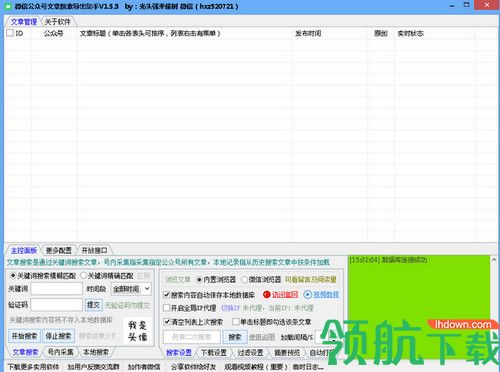The image size is (500, 372).
Task: Click the 搜索结果 count text beside 停止搜索
Action: [97, 336]
